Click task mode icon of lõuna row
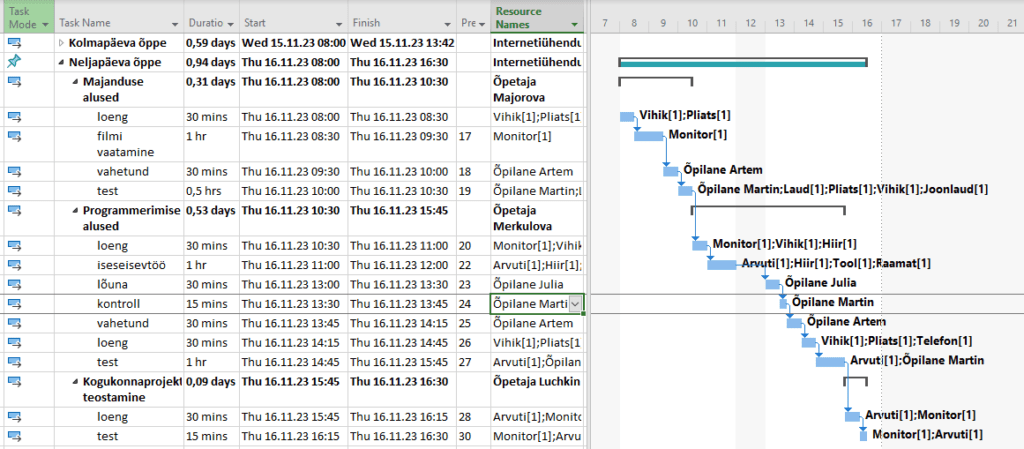The width and height of the screenshot is (1024, 449). (14, 285)
